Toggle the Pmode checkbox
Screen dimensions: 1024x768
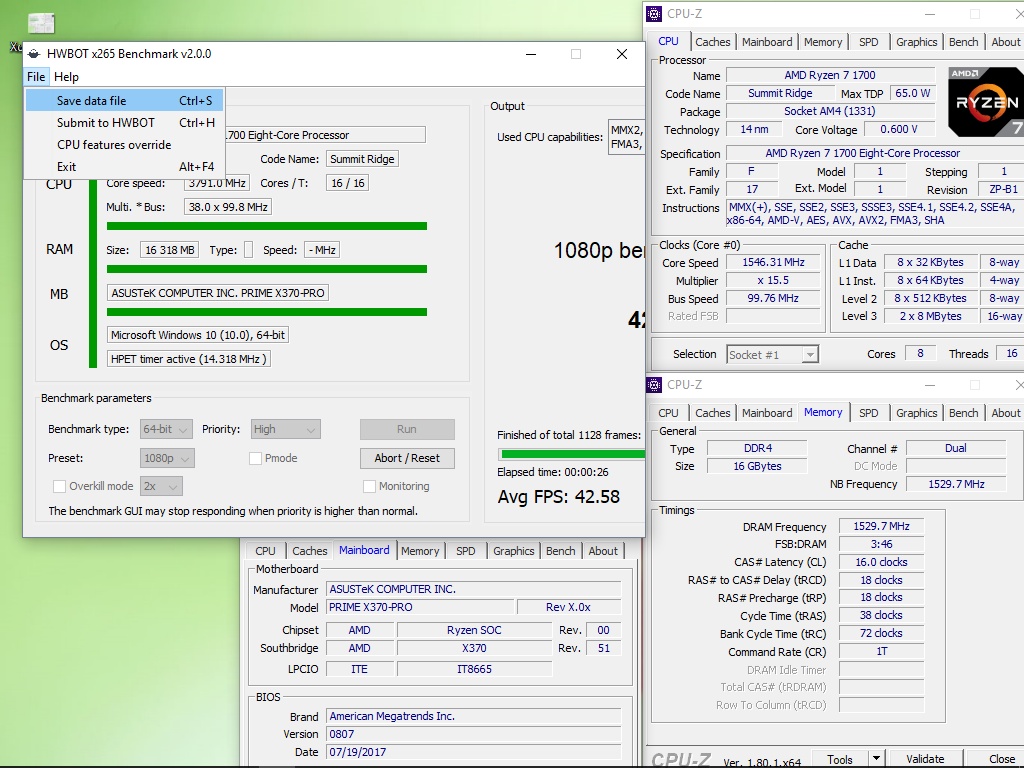[x=255, y=458]
